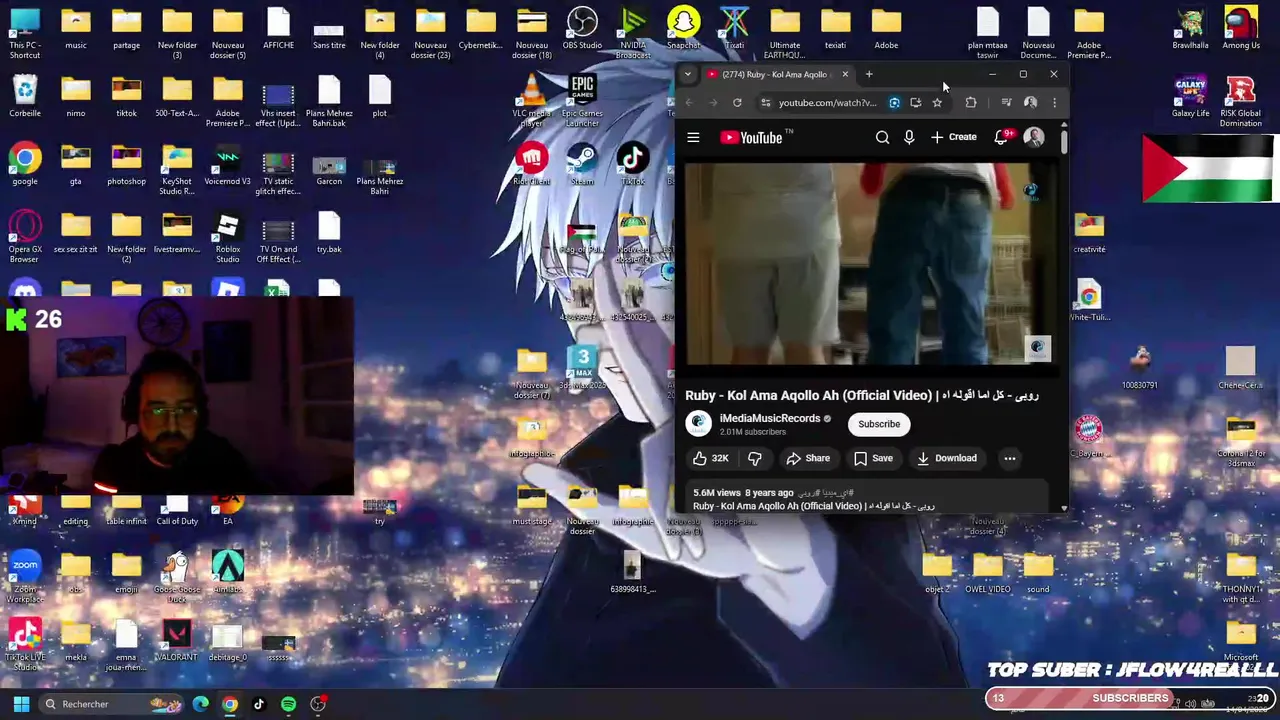Viewport: 1280px width, 720px height.
Task: Select OBS Studio desktop icon
Action: tap(582, 29)
